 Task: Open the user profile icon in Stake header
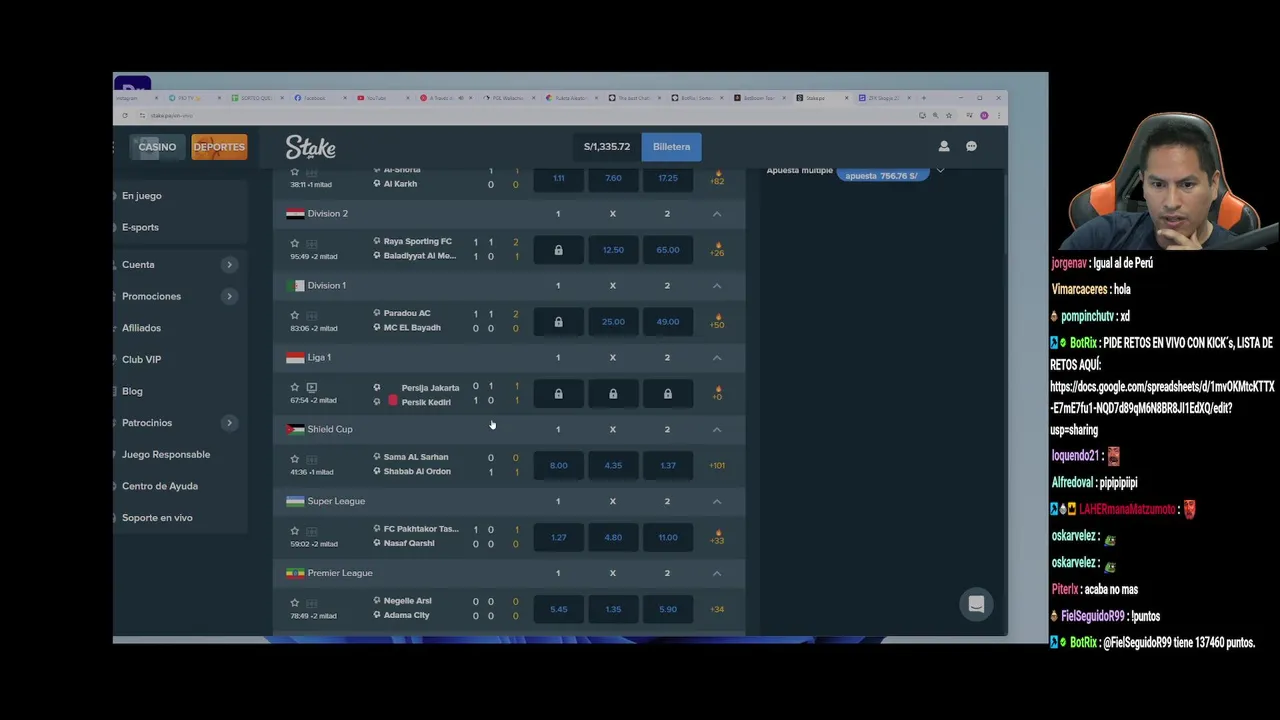point(943,146)
